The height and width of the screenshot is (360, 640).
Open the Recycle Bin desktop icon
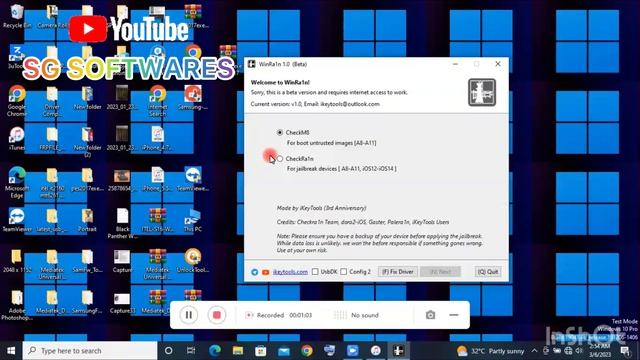tap(17, 16)
